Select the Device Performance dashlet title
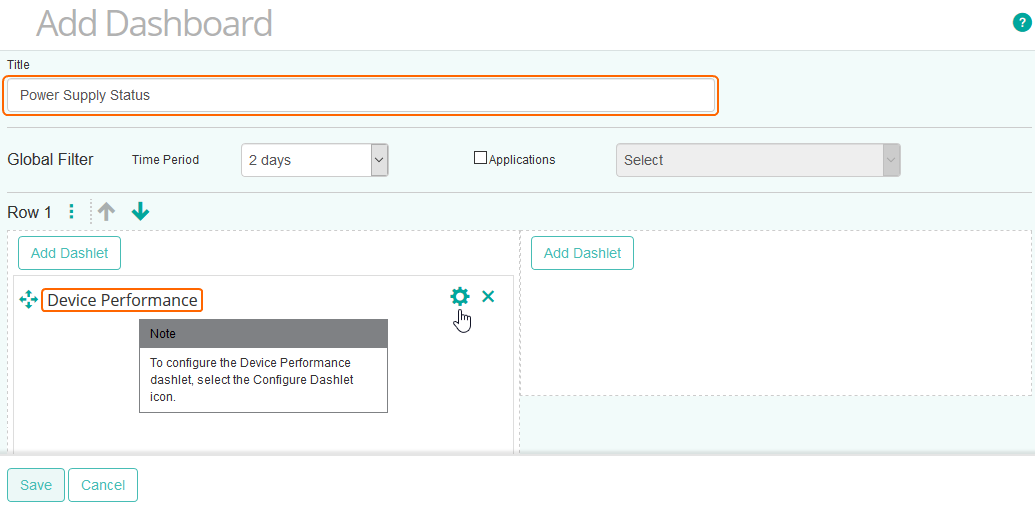The height and width of the screenshot is (505, 1035). click(x=122, y=300)
